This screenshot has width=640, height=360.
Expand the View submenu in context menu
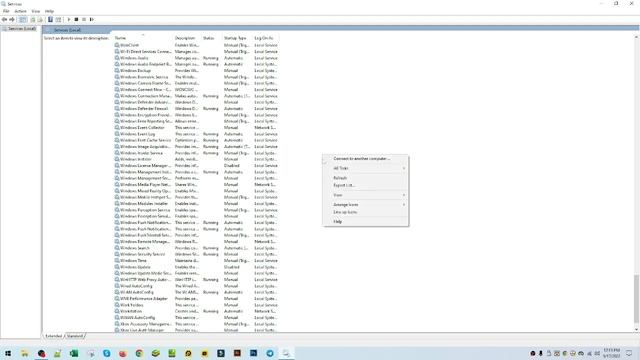(366, 195)
